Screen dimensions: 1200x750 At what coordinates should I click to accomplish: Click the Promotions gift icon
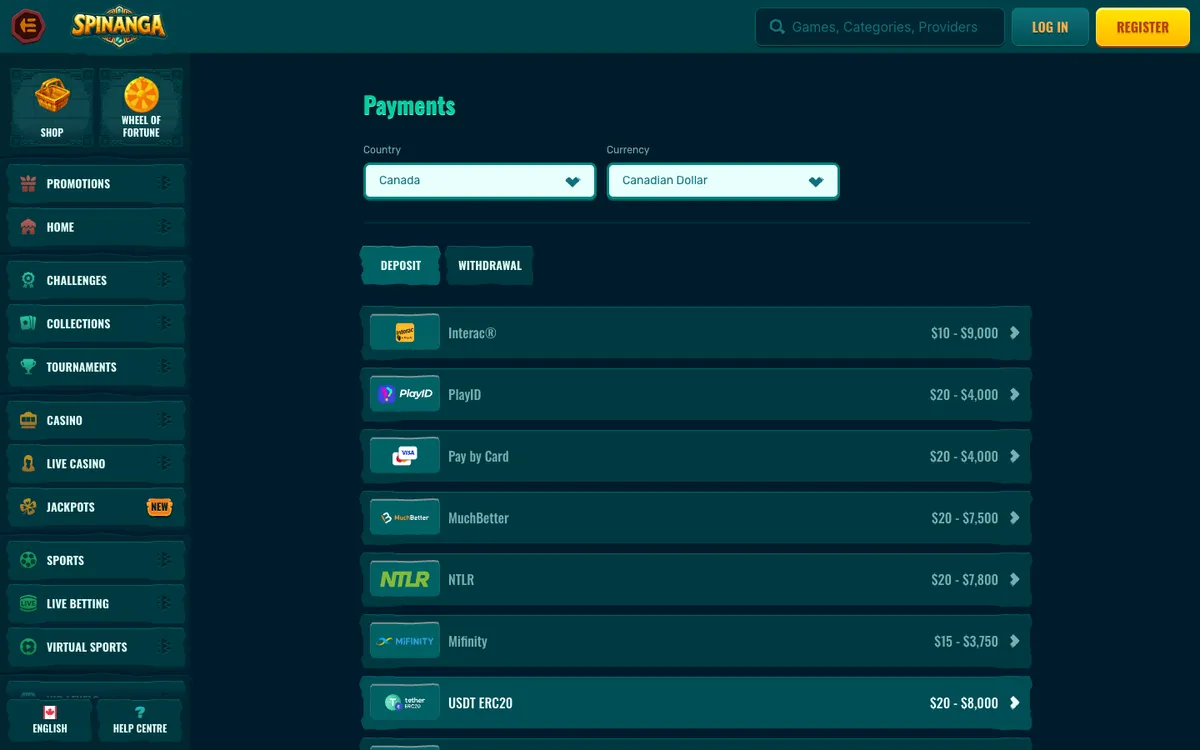pos(28,183)
